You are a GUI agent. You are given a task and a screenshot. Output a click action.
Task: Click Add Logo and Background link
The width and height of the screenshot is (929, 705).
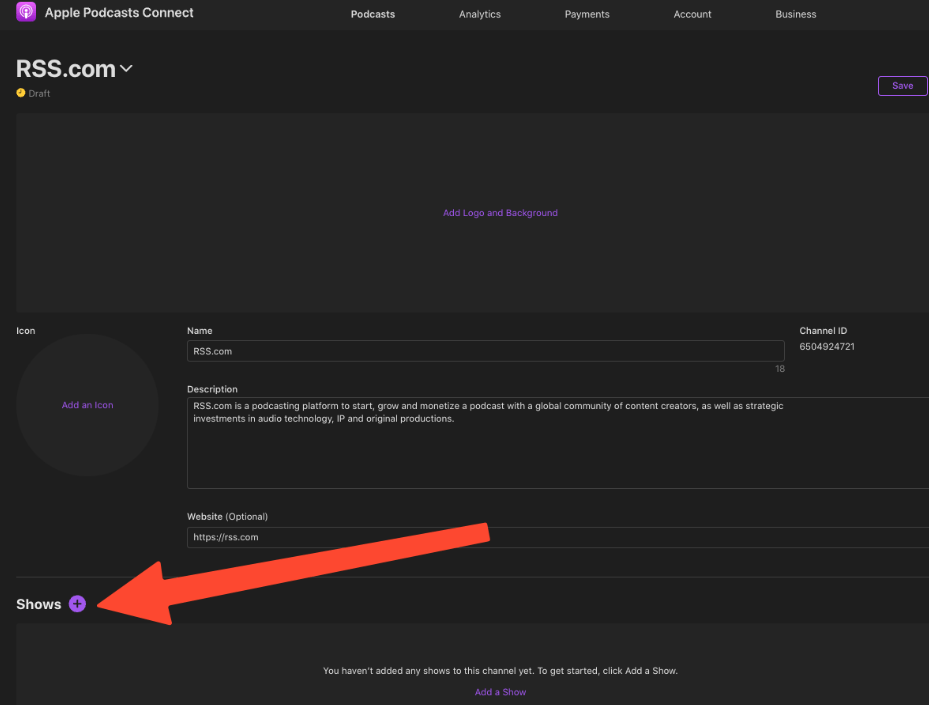point(500,213)
